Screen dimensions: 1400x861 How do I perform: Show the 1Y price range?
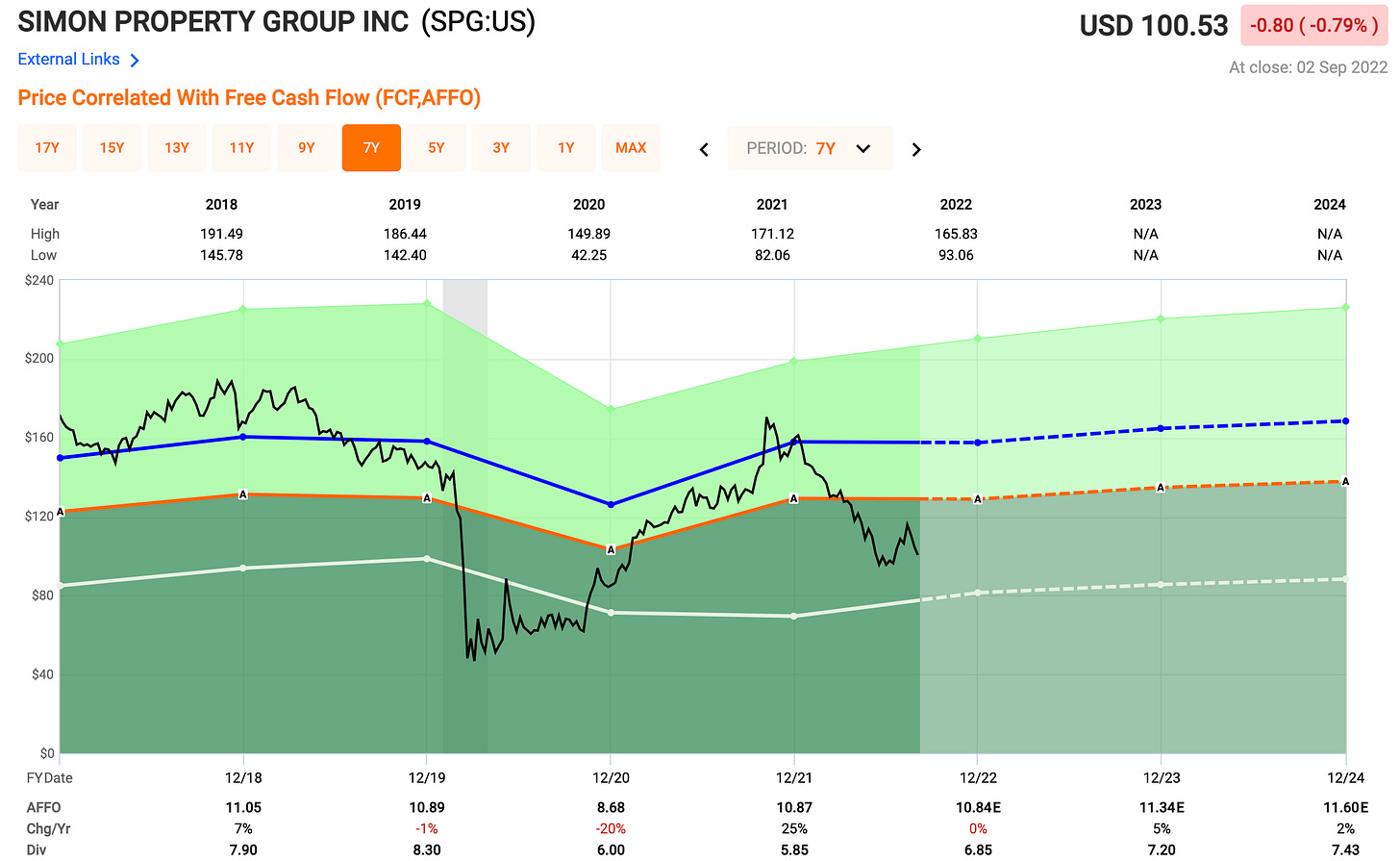point(566,148)
